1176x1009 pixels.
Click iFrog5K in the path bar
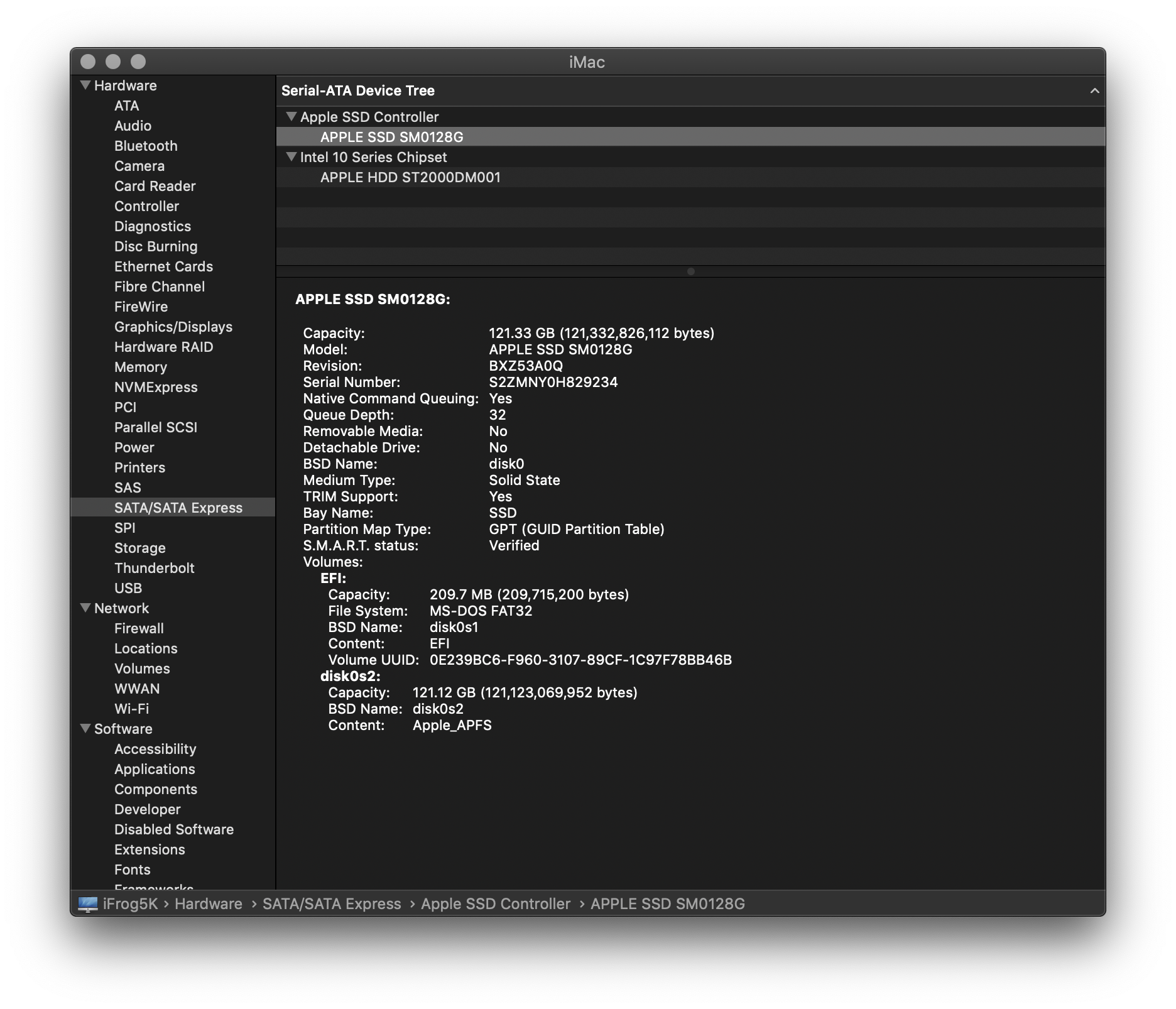tap(131, 904)
